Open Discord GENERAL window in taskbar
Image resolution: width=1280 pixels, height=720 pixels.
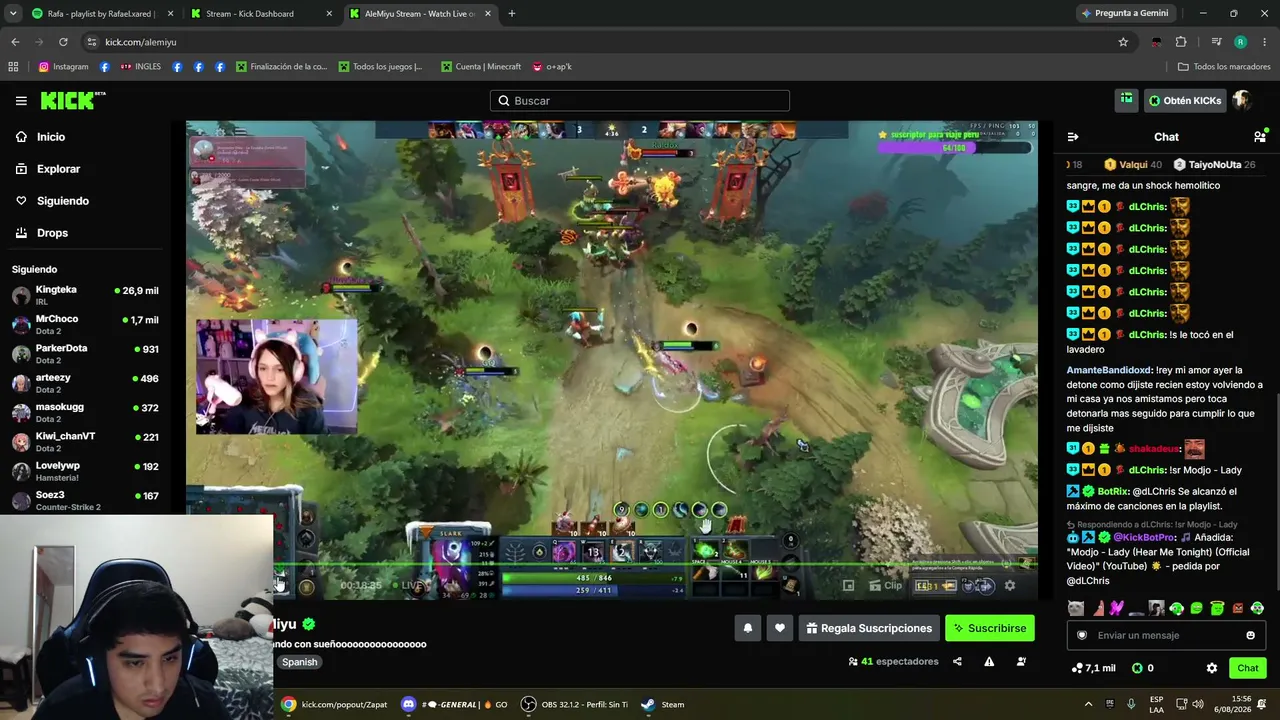(x=454, y=704)
